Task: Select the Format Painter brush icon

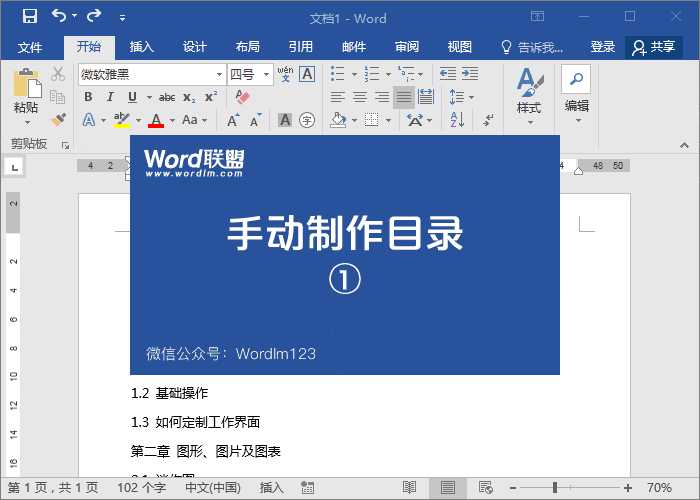Action: [58, 119]
